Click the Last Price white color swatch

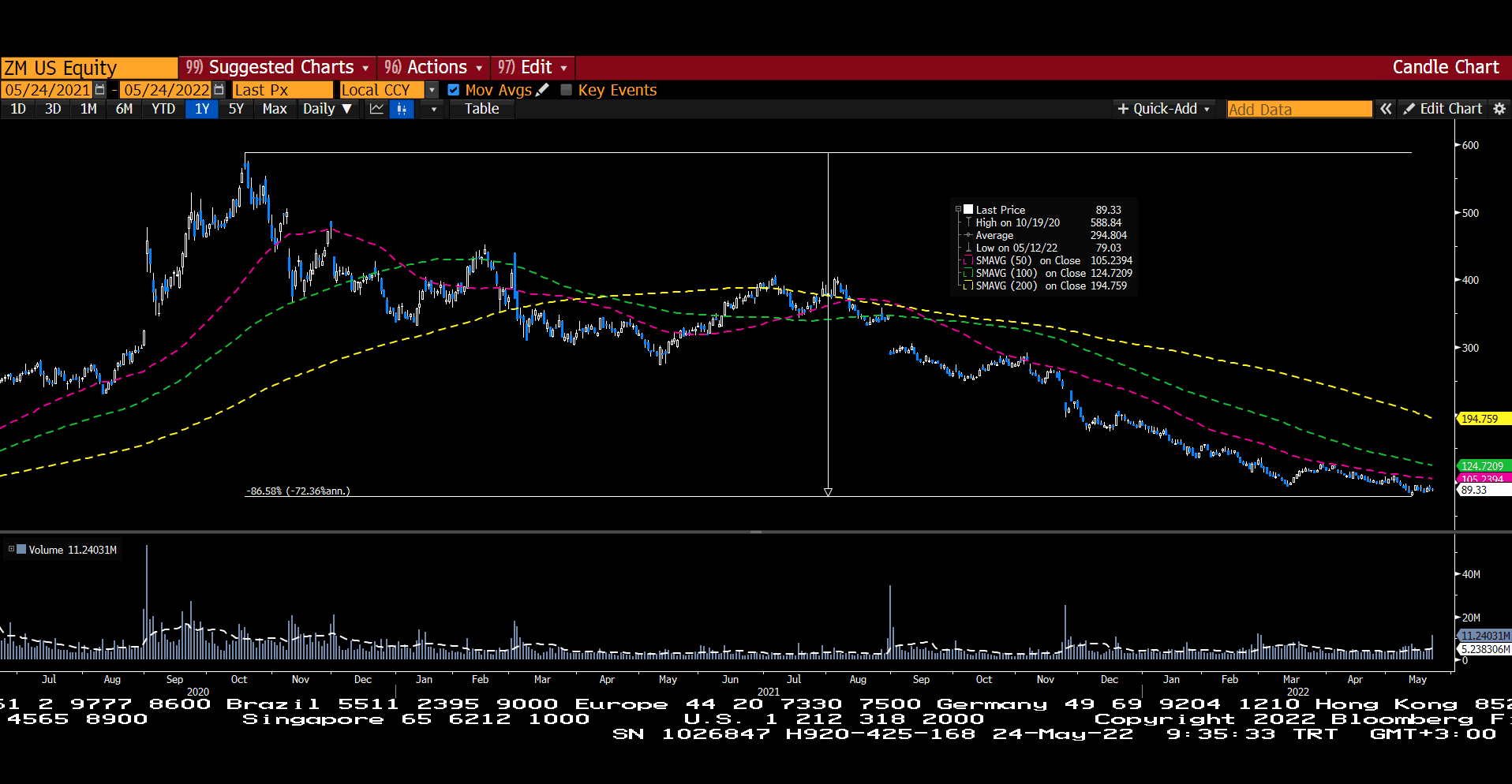968,209
